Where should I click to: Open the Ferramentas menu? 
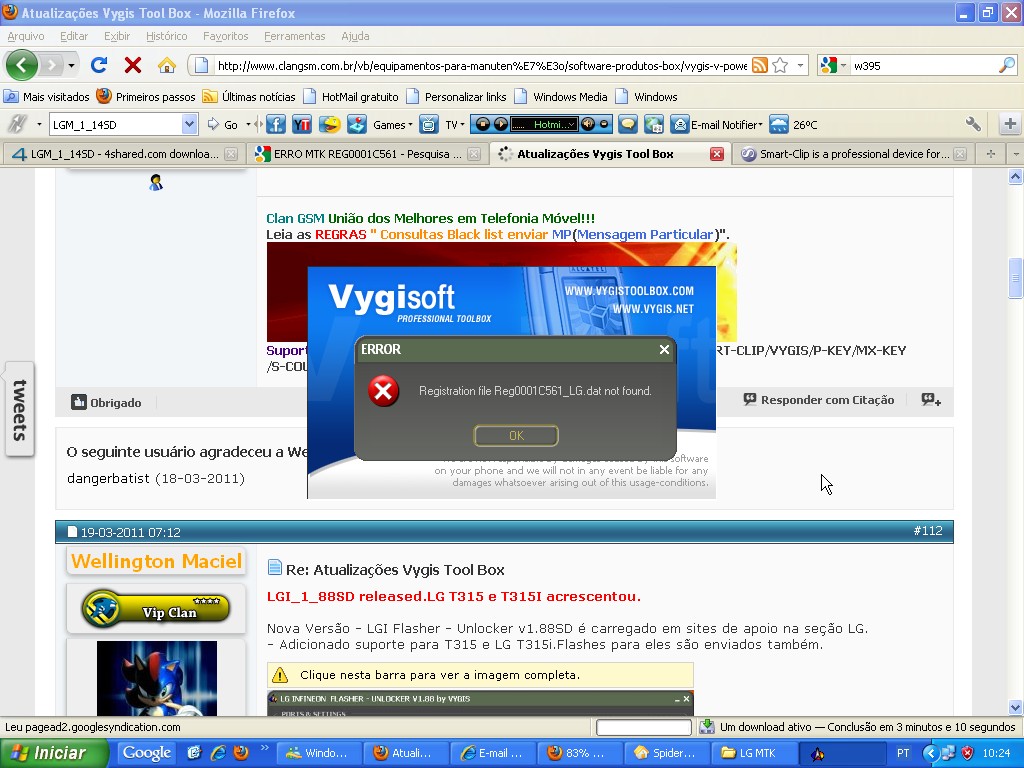[x=295, y=36]
